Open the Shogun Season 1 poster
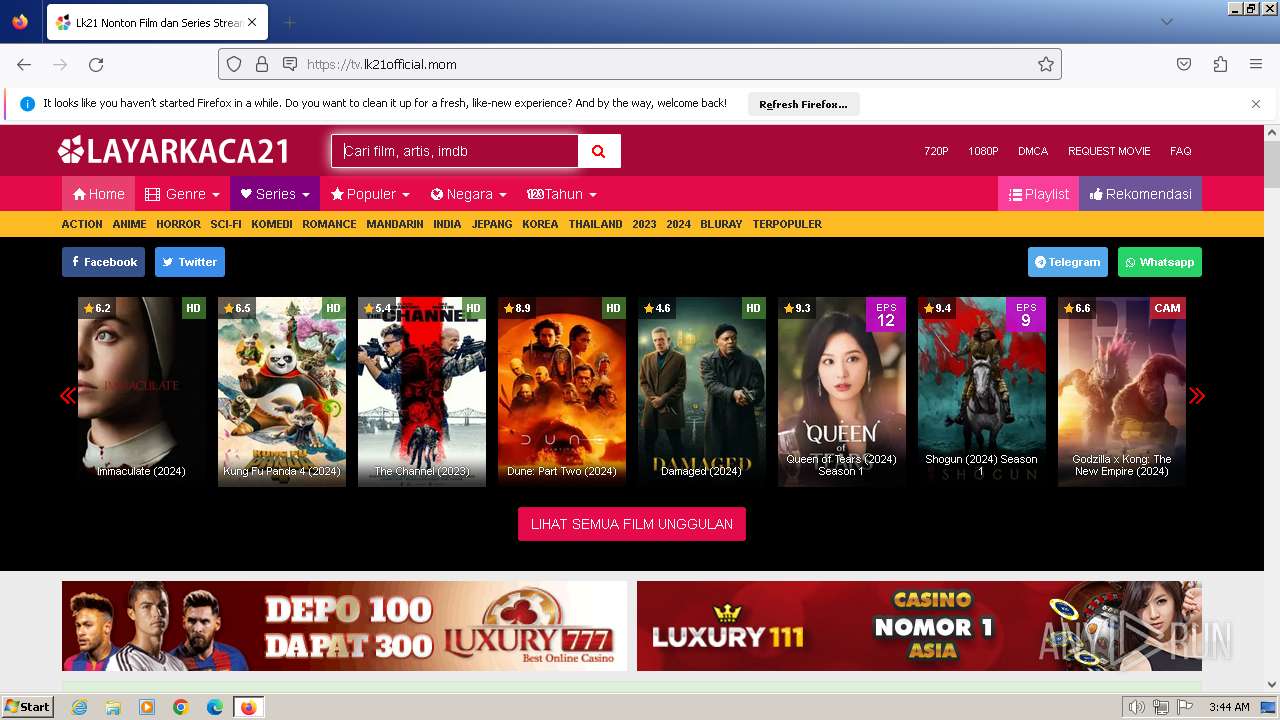Viewport: 1280px width, 720px height. pos(982,392)
